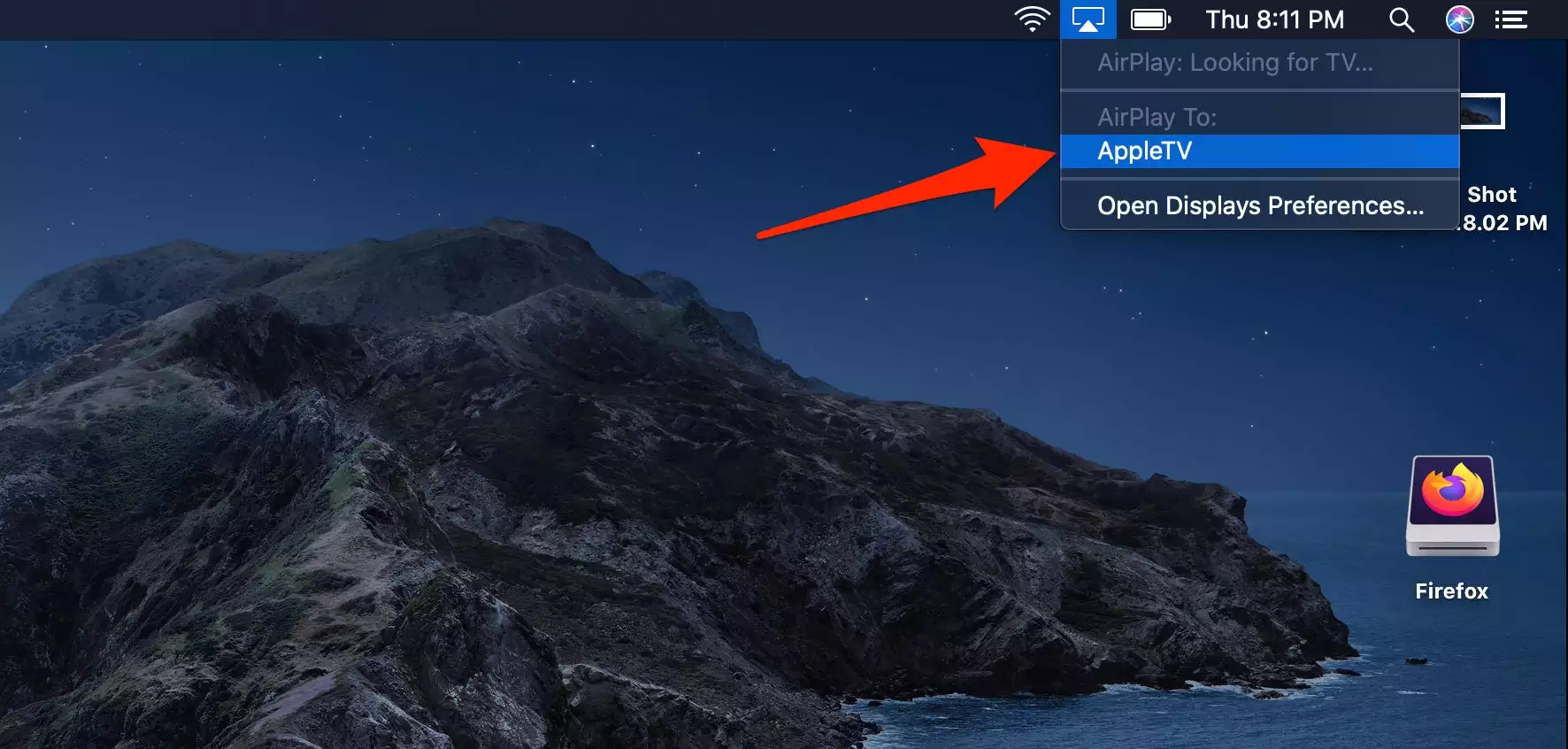This screenshot has height=749, width=1568.
Task: Click the Firefox label under the disk icon
Action: [x=1451, y=591]
